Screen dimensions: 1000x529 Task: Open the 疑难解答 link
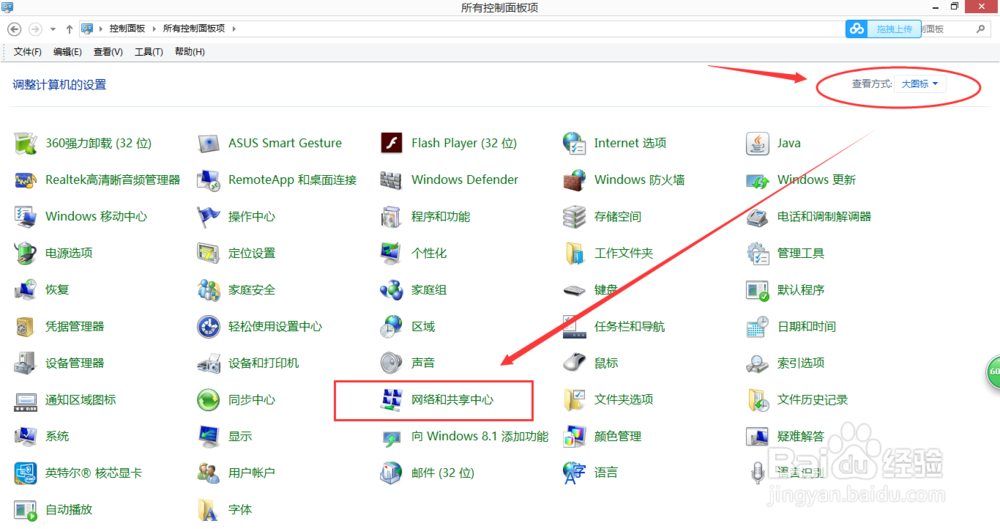[x=800, y=436]
